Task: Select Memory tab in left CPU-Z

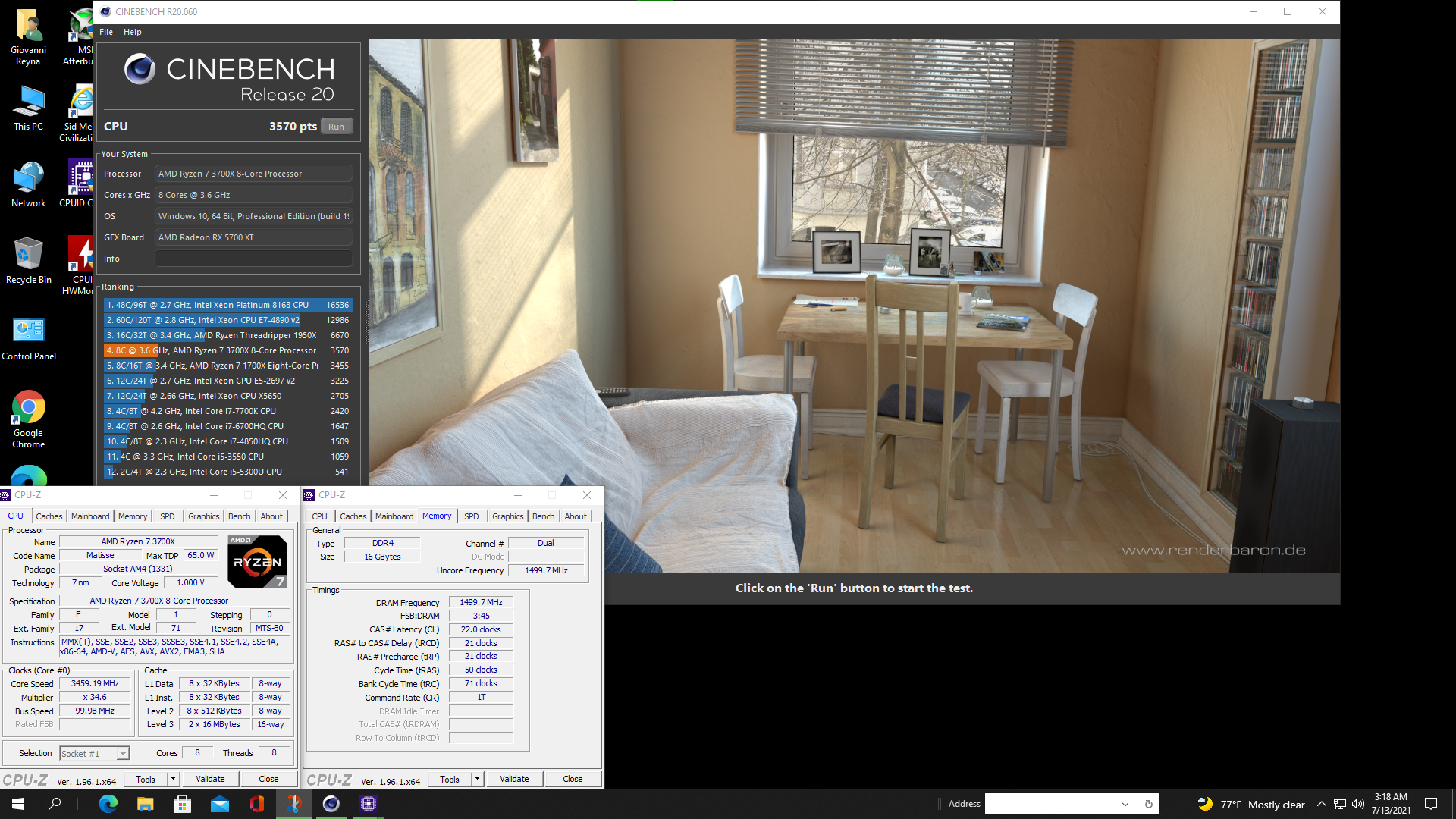Action: 133,516
